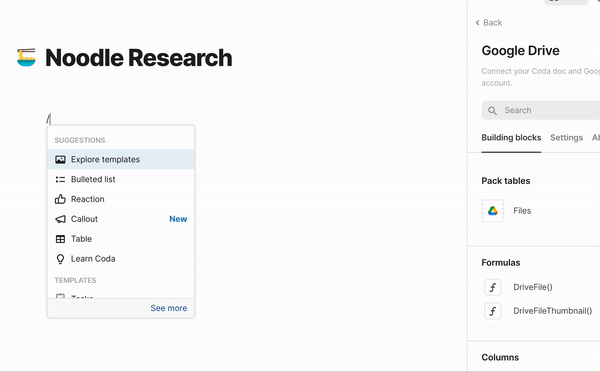
Task: Select the Table grid icon
Action: click(60, 239)
